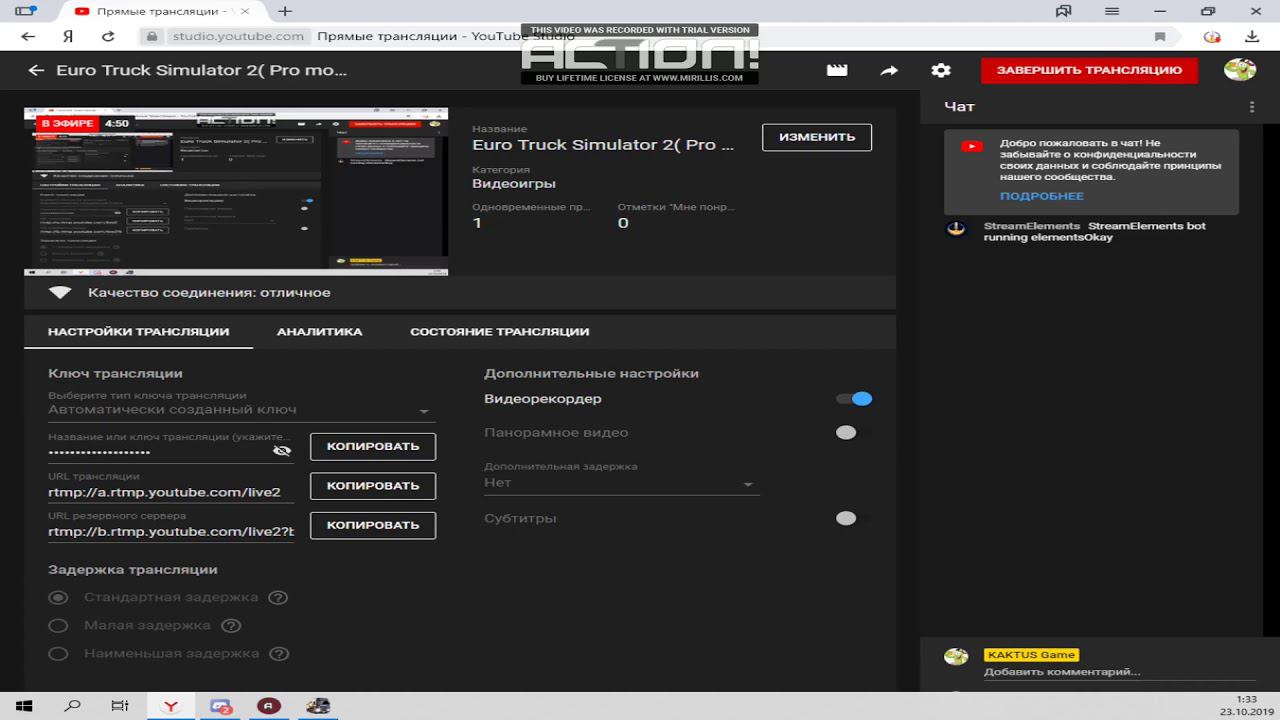Viewport: 1280px width, 720px height.
Task: Show help for Наименьшая задержка
Action: click(x=279, y=654)
